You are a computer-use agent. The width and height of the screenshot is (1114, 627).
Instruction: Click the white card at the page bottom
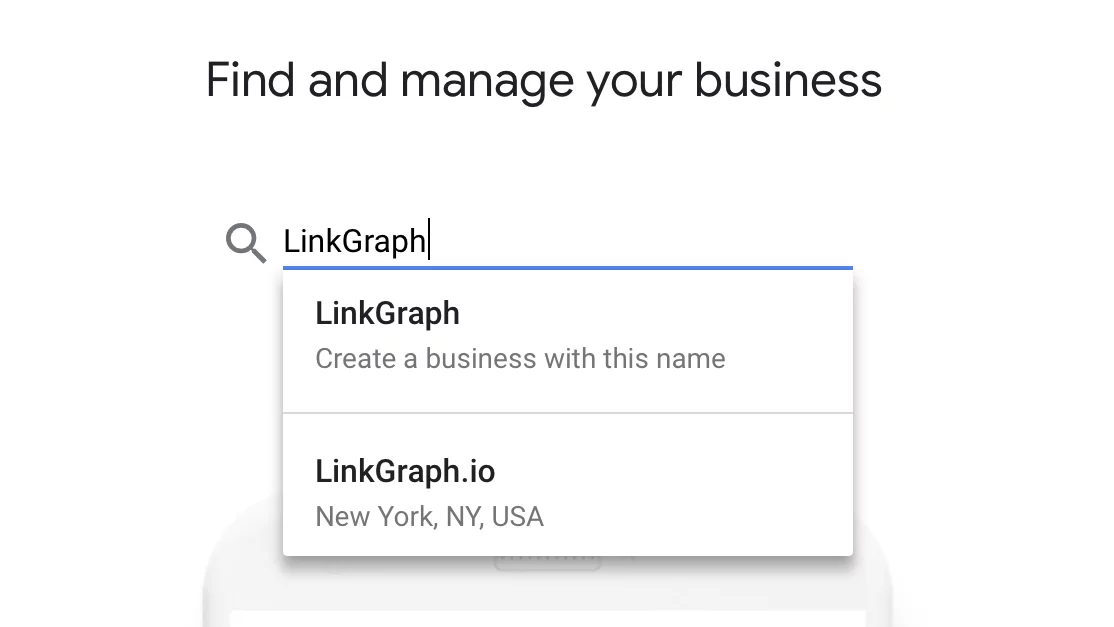(548, 618)
